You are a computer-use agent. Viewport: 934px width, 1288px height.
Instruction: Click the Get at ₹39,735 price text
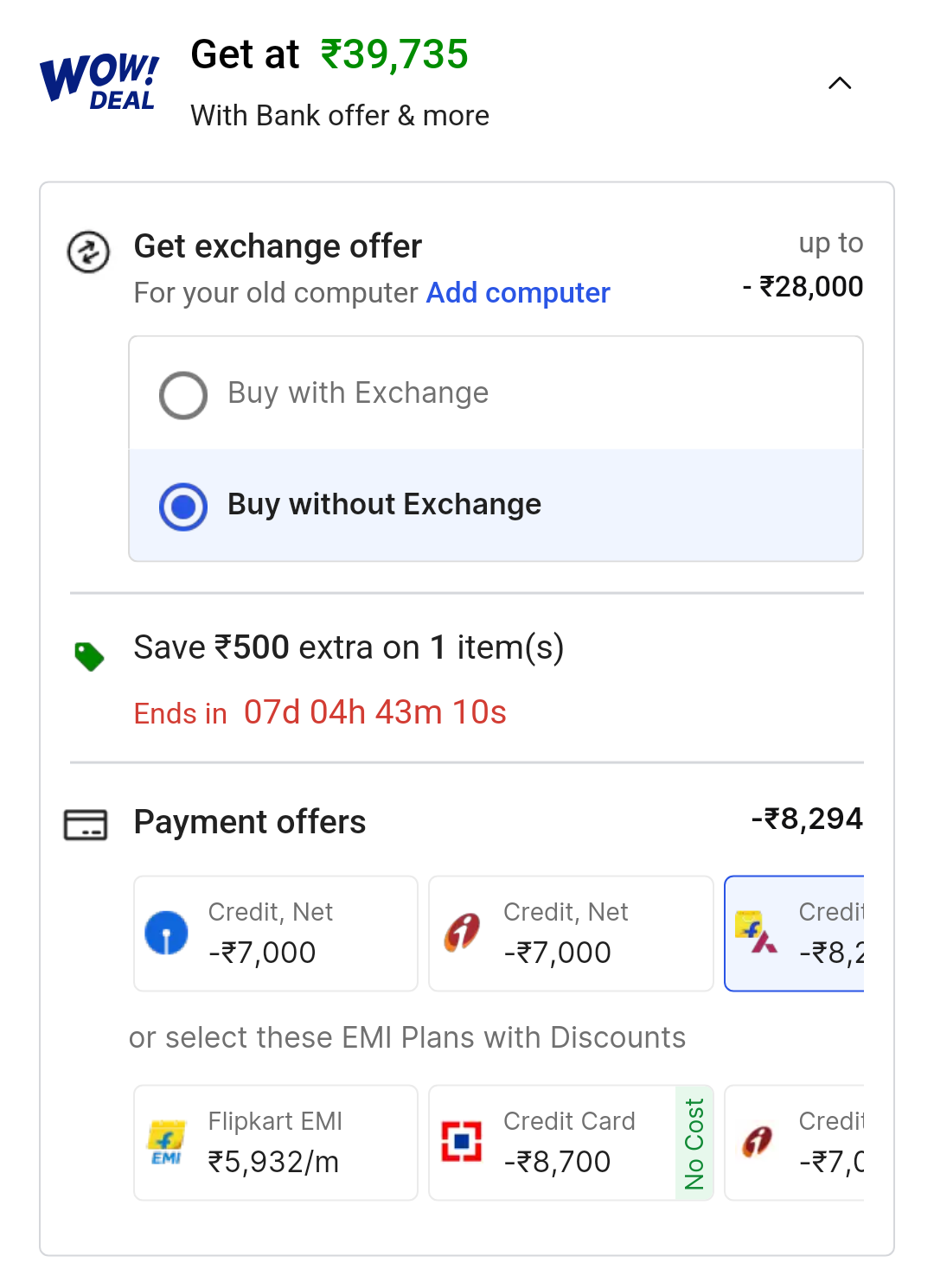tap(329, 54)
